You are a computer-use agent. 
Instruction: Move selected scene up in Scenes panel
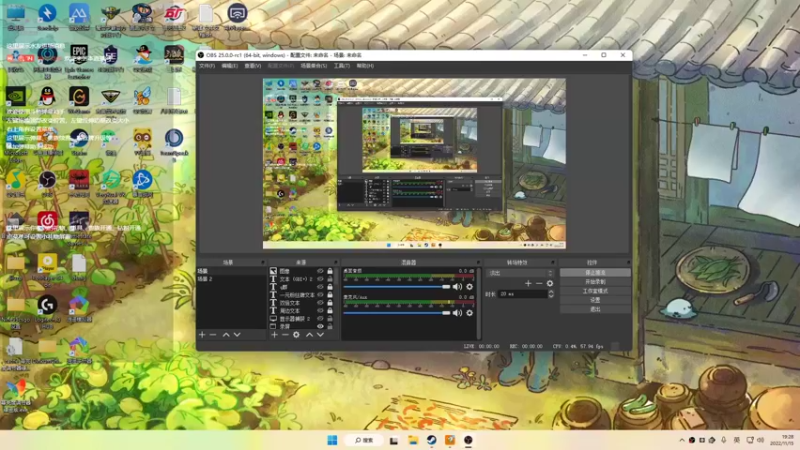[x=226, y=335]
